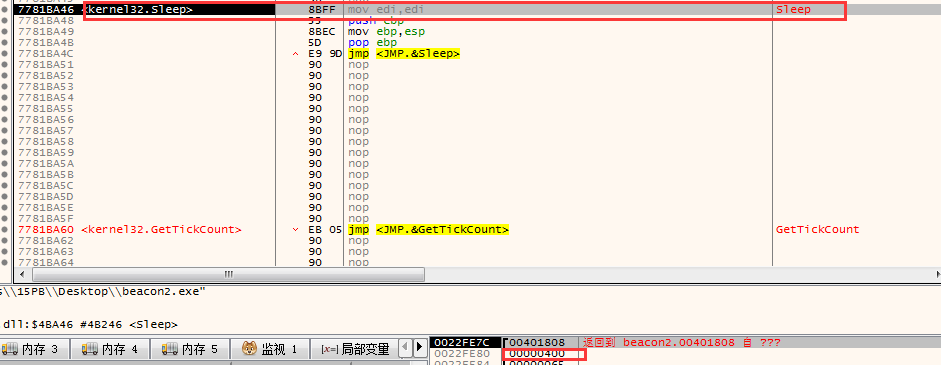
Task: Click the disassembly horizontal scrollbar thumb
Action: click(x=229, y=274)
